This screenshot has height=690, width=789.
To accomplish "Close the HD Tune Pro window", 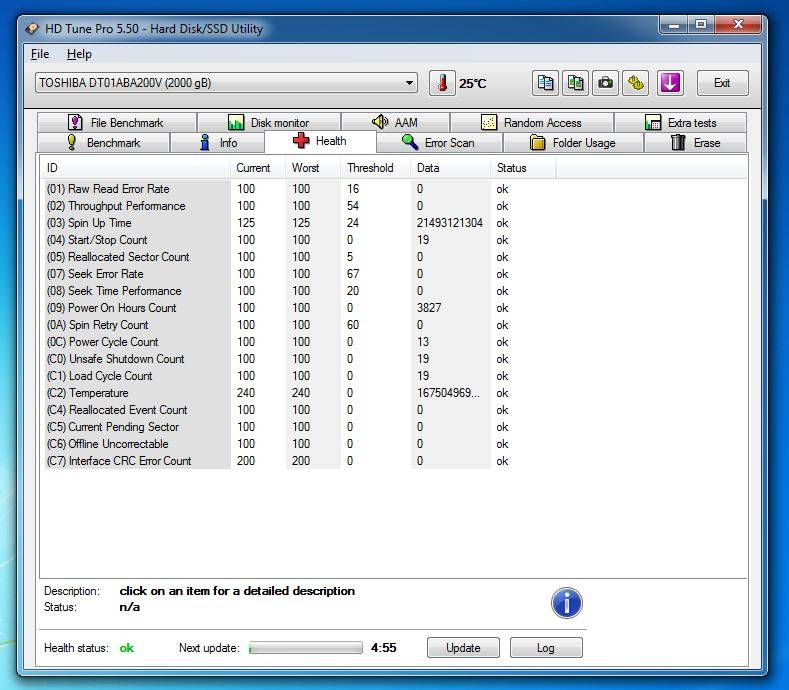I will click(738, 25).
